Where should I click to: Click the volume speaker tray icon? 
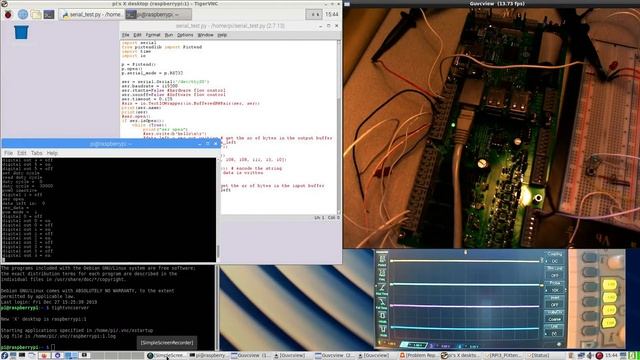(590, 356)
